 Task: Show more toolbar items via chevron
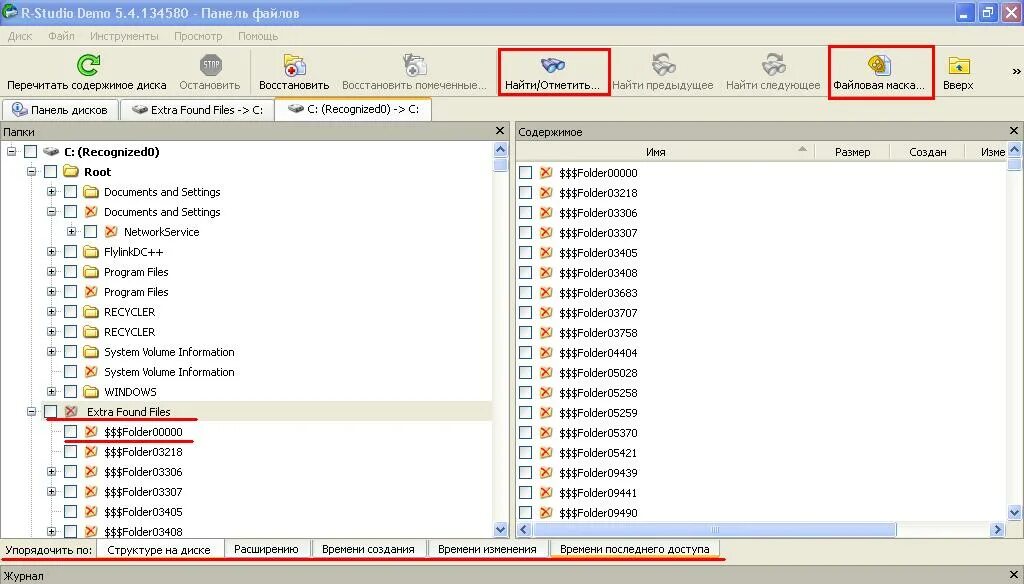(1016, 71)
